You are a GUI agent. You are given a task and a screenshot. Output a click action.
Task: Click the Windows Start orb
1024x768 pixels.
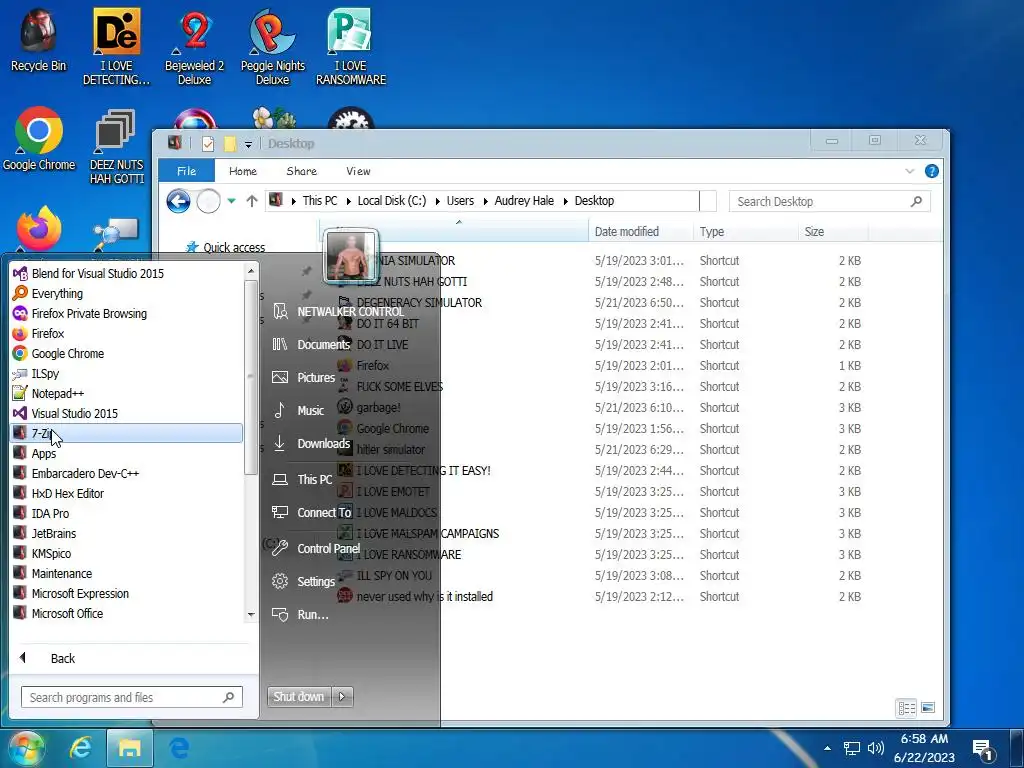(x=25, y=748)
